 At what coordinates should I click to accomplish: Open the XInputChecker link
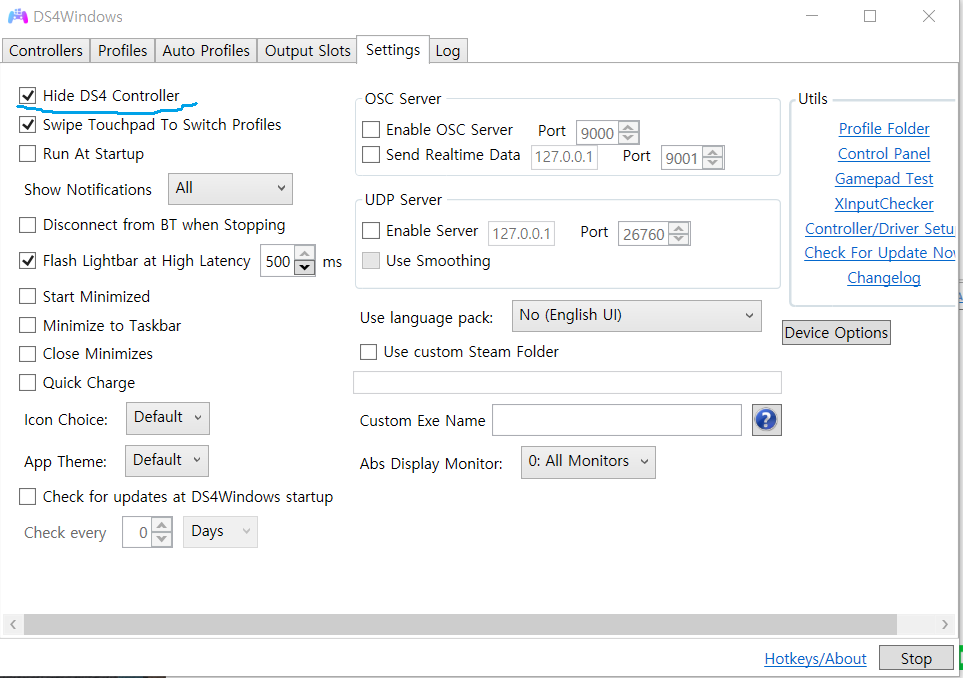tap(884, 203)
